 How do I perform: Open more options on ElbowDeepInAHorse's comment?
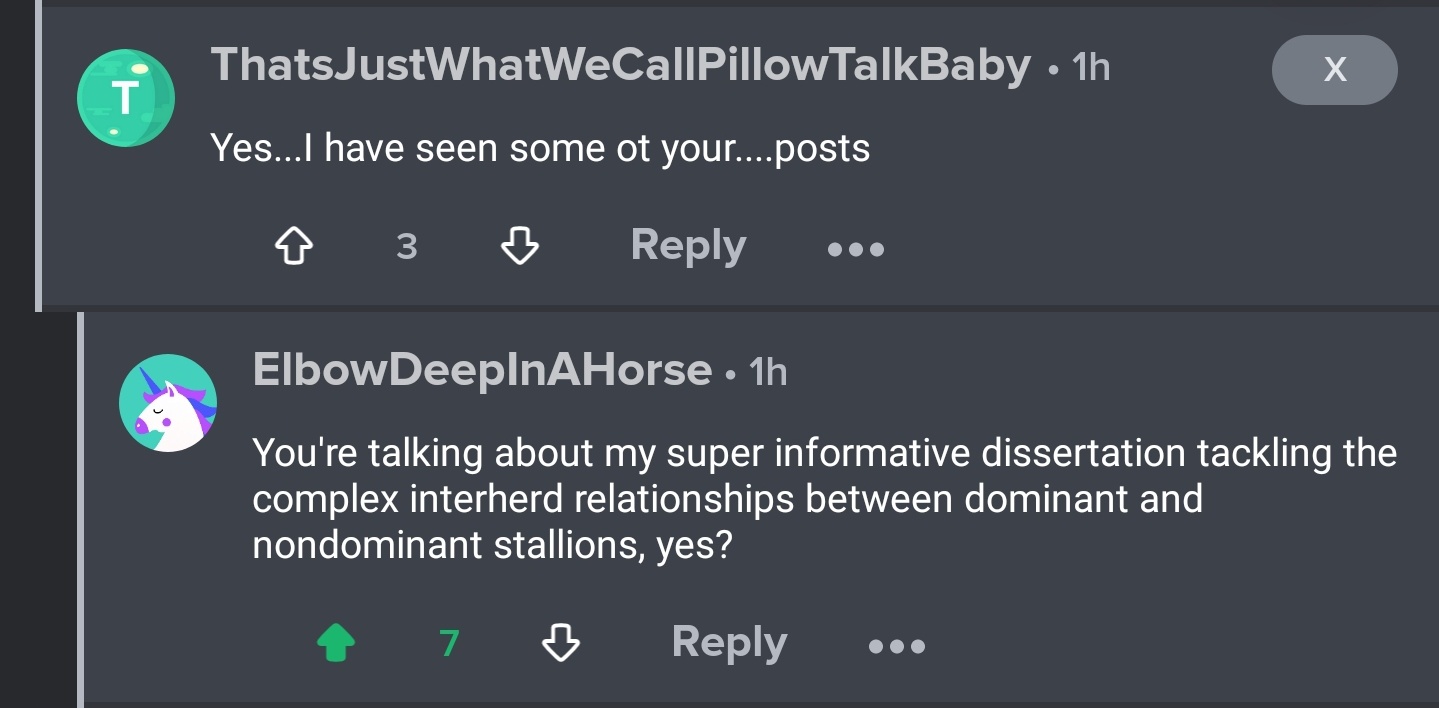[x=897, y=646]
